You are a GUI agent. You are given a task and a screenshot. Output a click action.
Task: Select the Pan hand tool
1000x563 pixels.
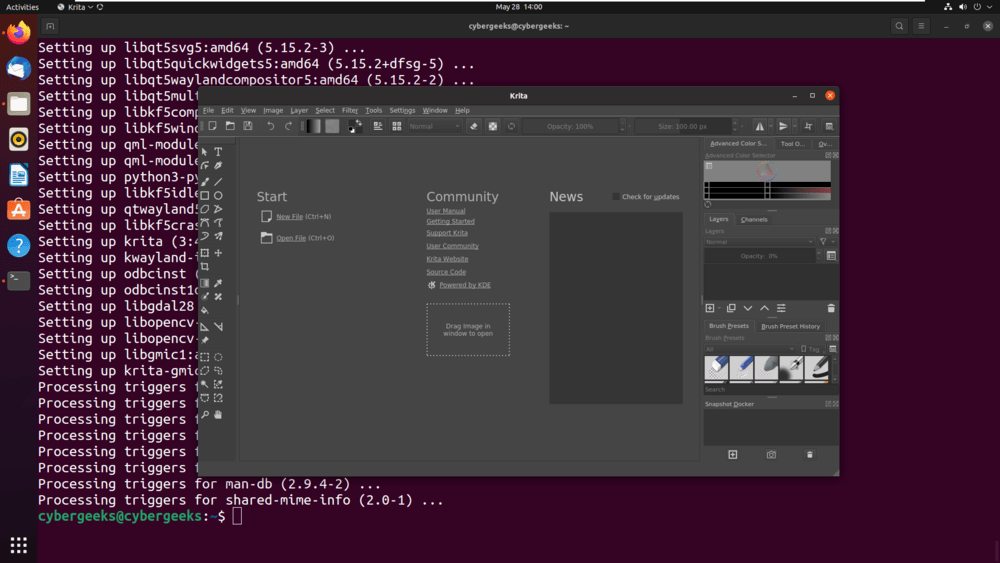tap(218, 414)
